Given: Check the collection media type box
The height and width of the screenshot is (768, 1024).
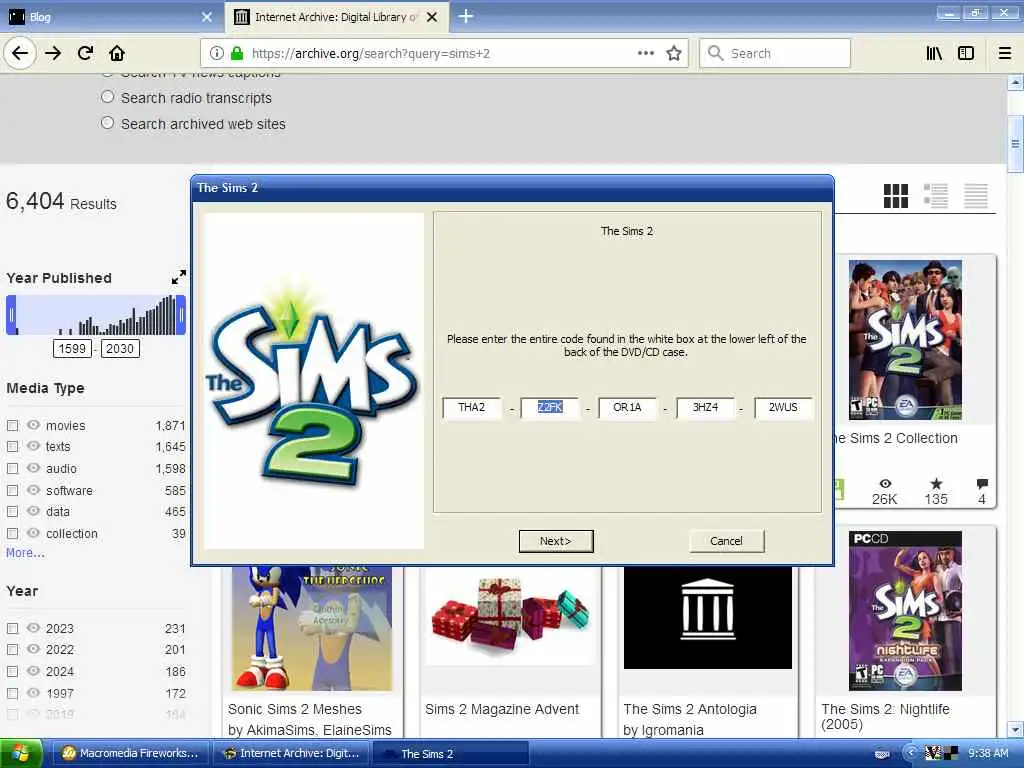Looking at the screenshot, I should (x=12, y=534).
